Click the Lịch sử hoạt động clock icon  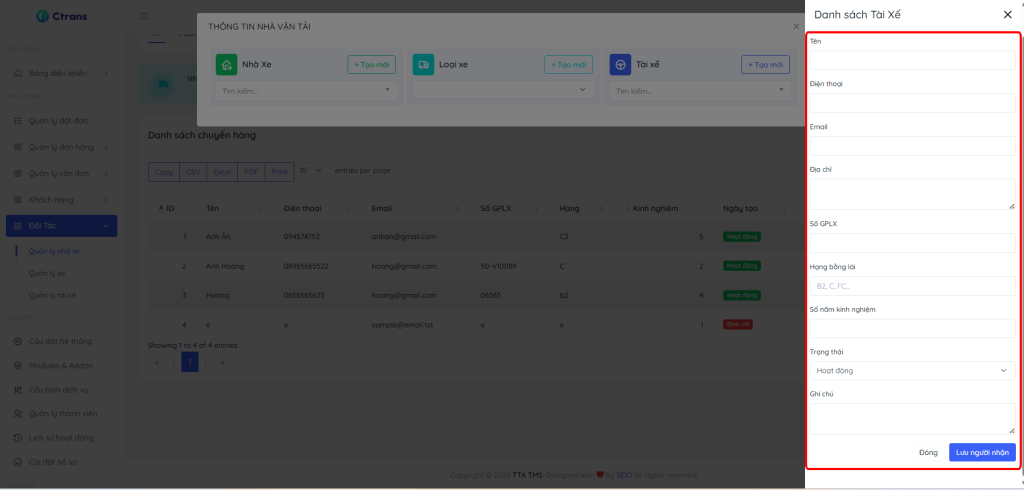[17, 438]
